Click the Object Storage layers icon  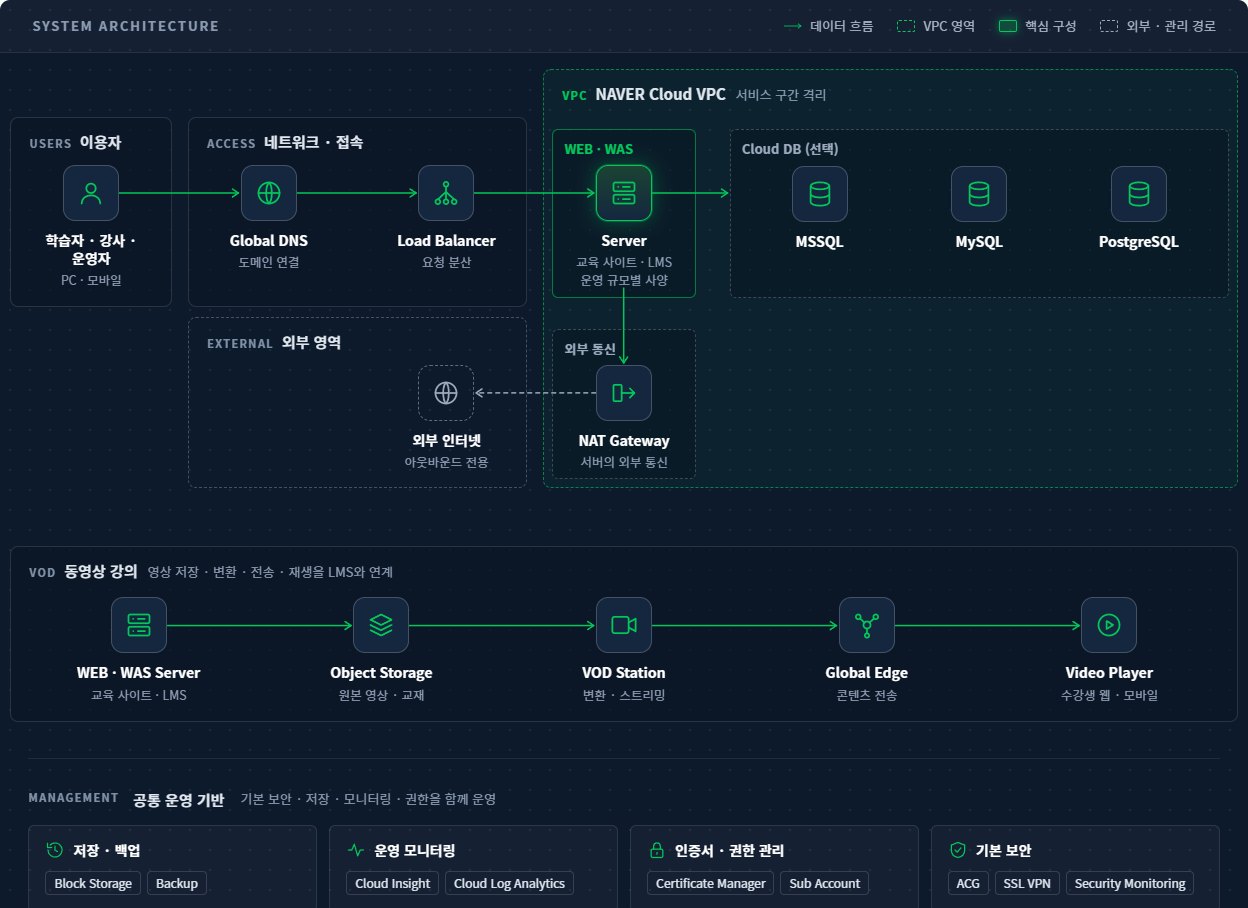381,625
